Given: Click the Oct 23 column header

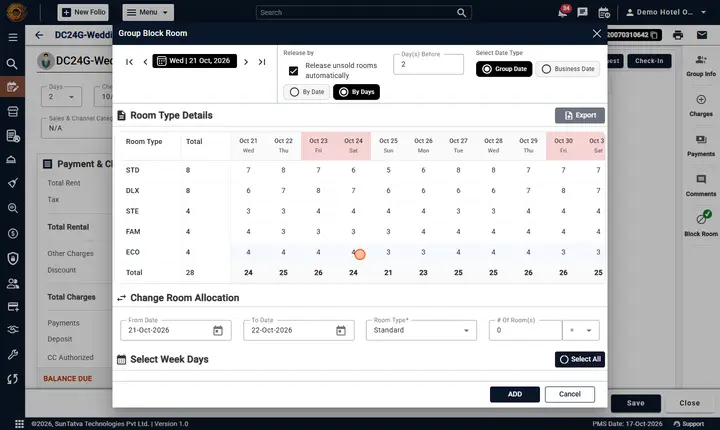Looking at the screenshot, I should [318, 145].
